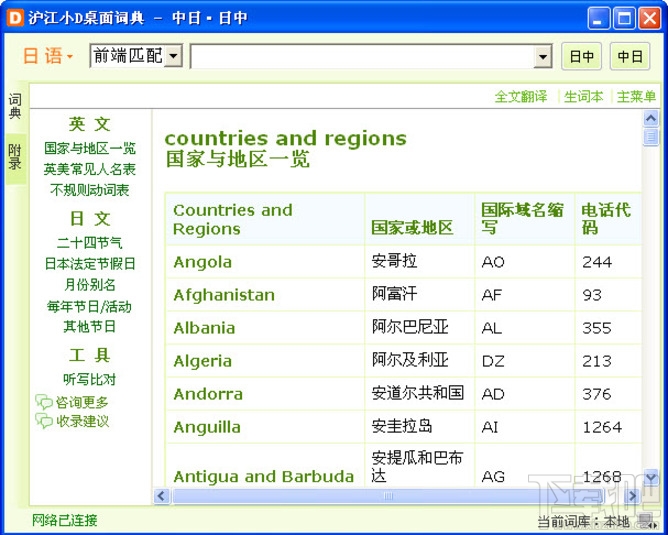Open the 国家与地区一览 appendix link
668x535 pixels.
click(89, 148)
